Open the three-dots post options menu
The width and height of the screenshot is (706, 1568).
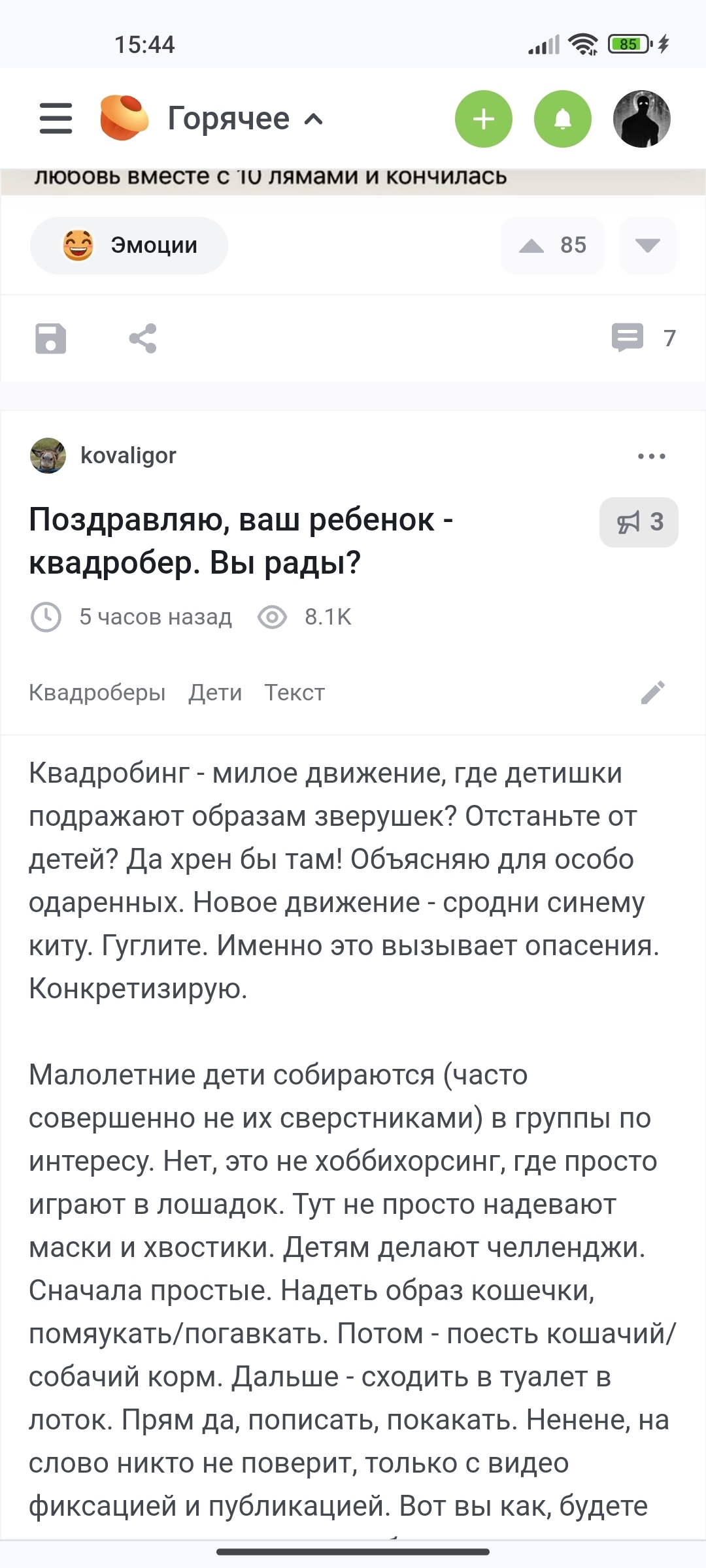point(651,456)
